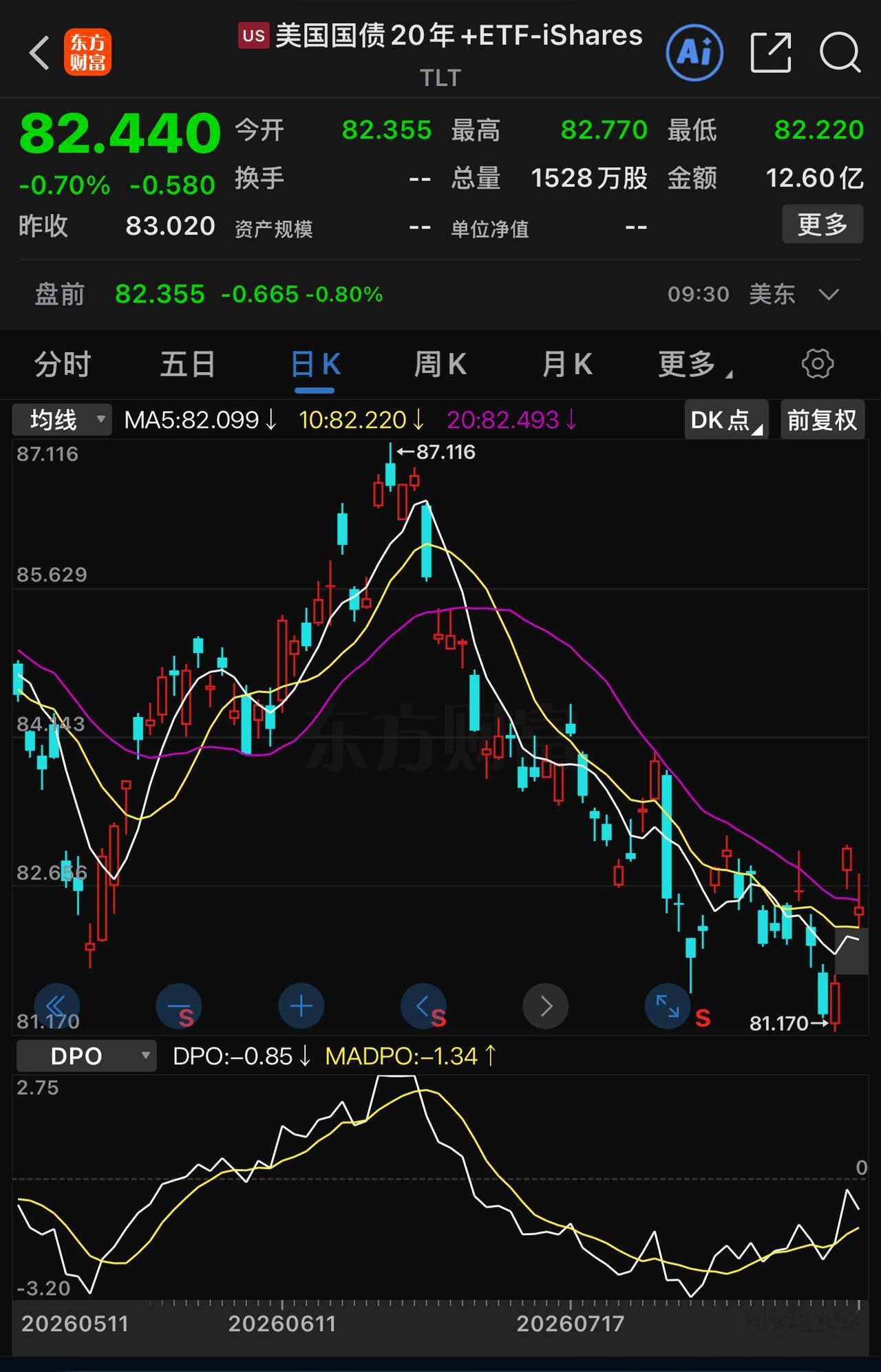Viewport: 881px width, 1372px height.
Task: Tap the 盘前 price 82.355
Action: tap(160, 294)
